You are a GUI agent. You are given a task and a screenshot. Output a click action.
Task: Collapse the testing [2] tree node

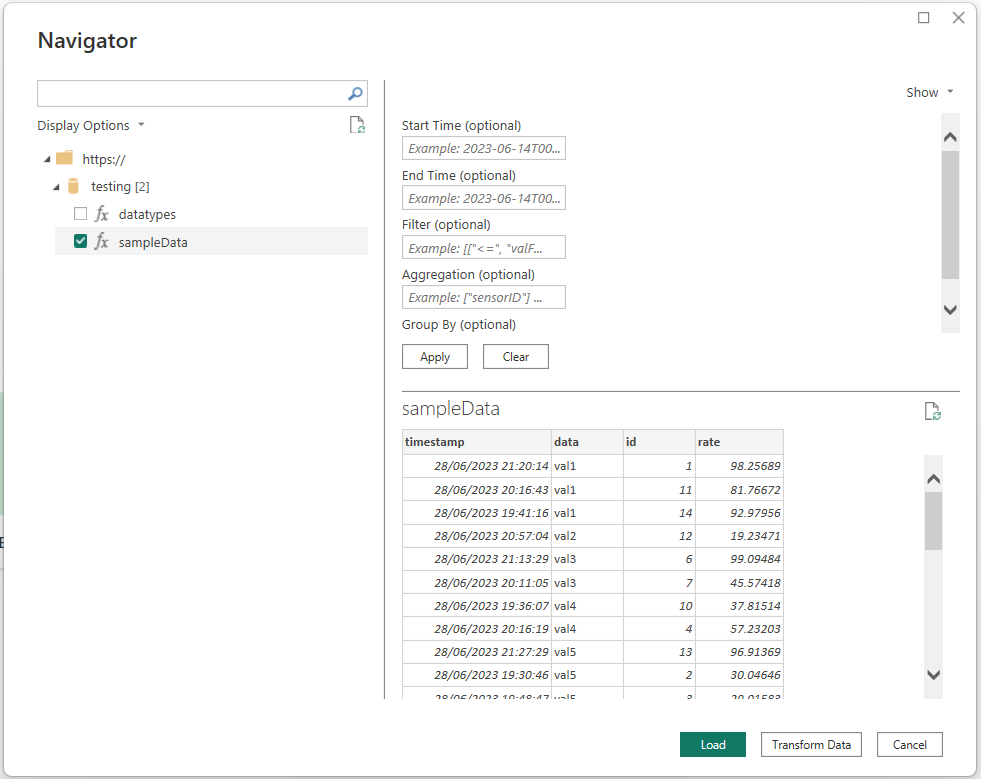(x=56, y=186)
